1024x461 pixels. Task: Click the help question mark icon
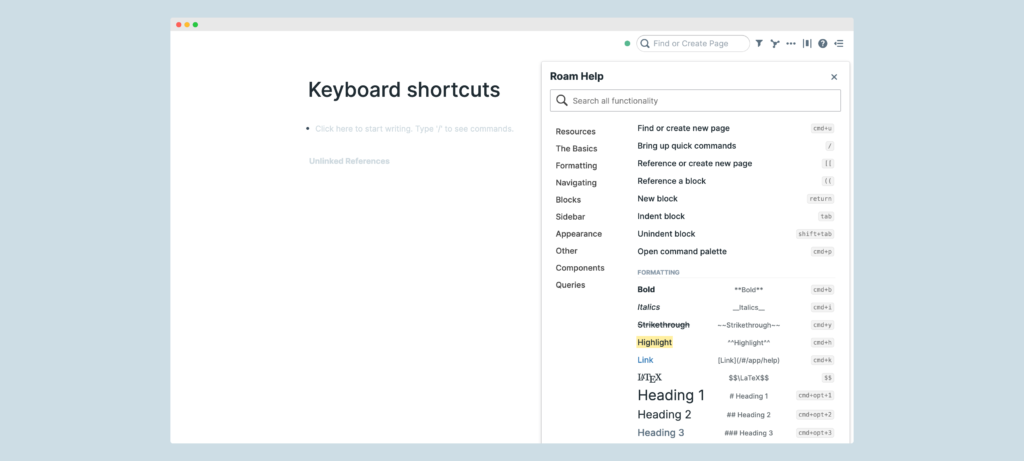823,44
